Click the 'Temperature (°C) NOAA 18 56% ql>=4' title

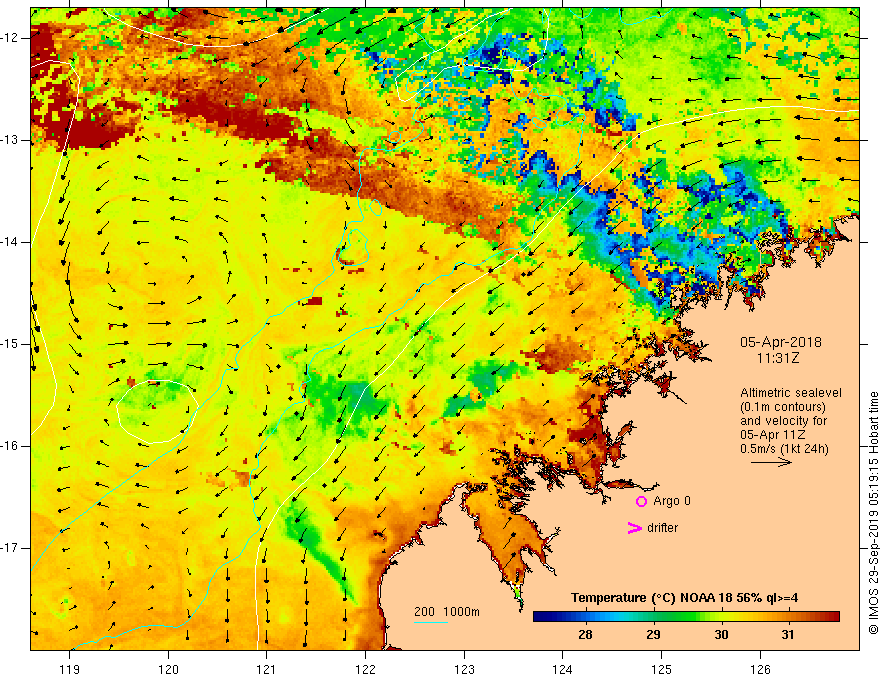point(684,598)
